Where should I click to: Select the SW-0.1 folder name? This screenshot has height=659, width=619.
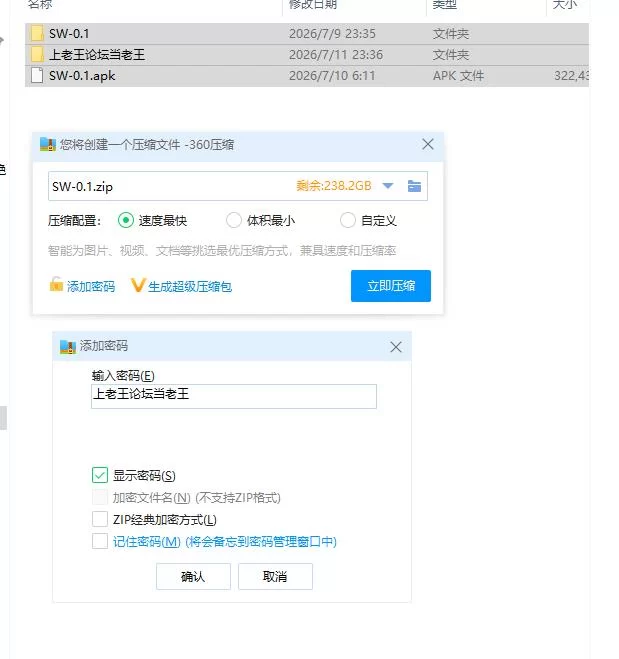(x=69, y=34)
